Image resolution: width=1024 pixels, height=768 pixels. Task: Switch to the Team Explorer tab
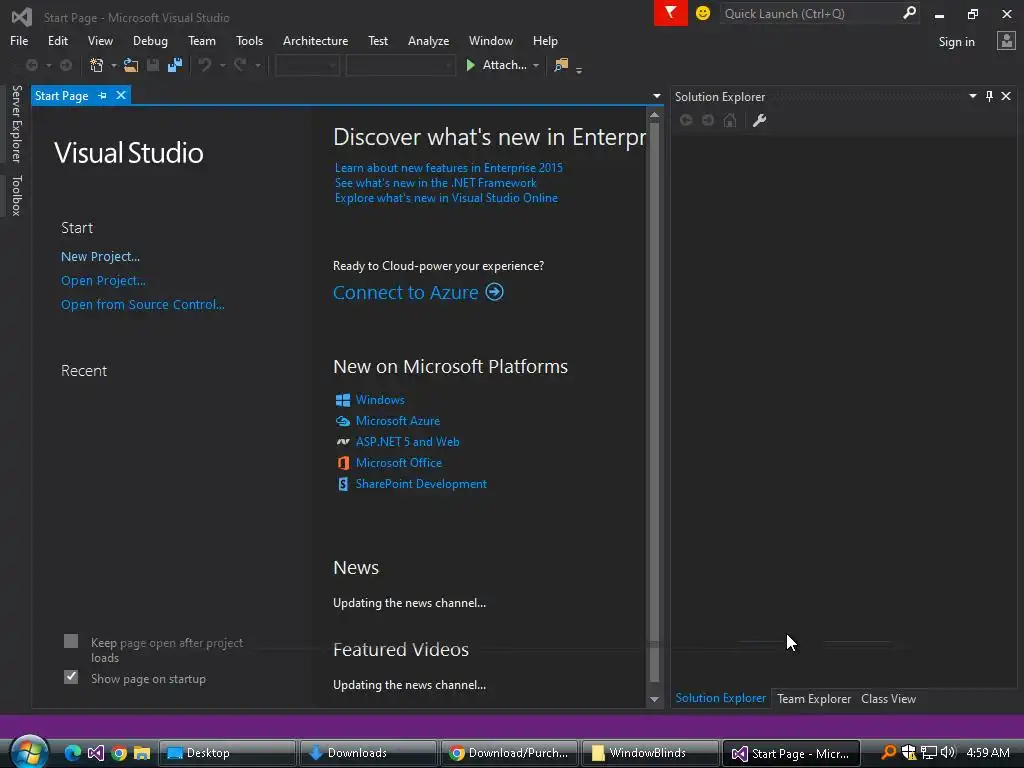click(x=814, y=699)
